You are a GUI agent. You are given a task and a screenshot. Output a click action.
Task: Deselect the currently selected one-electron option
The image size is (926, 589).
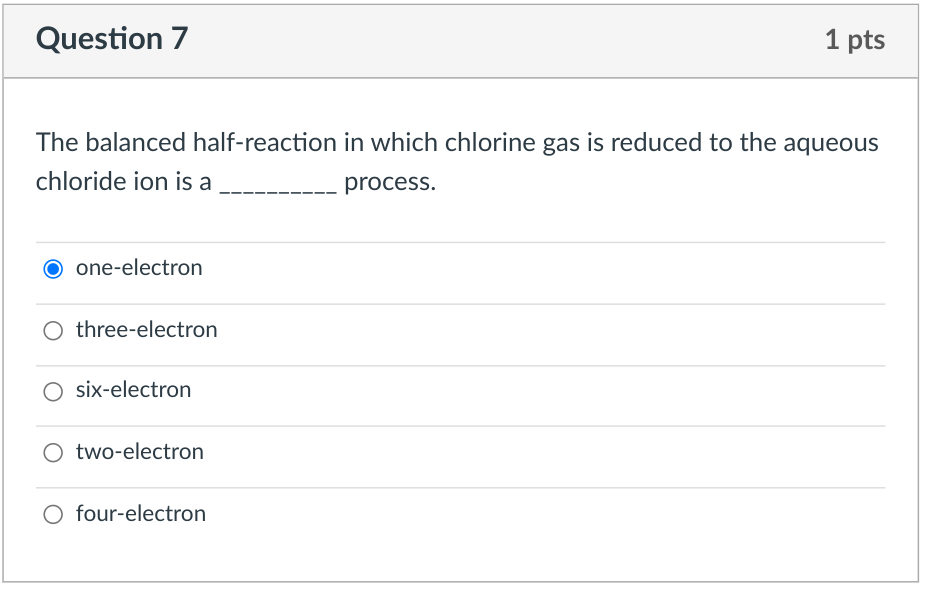[53, 268]
